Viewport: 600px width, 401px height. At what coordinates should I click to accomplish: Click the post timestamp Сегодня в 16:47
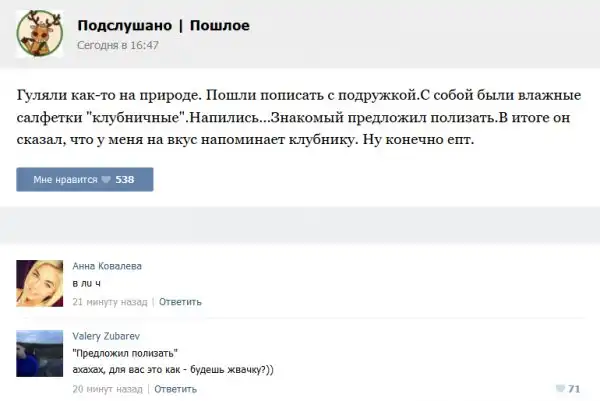pyautogui.click(x=118, y=45)
